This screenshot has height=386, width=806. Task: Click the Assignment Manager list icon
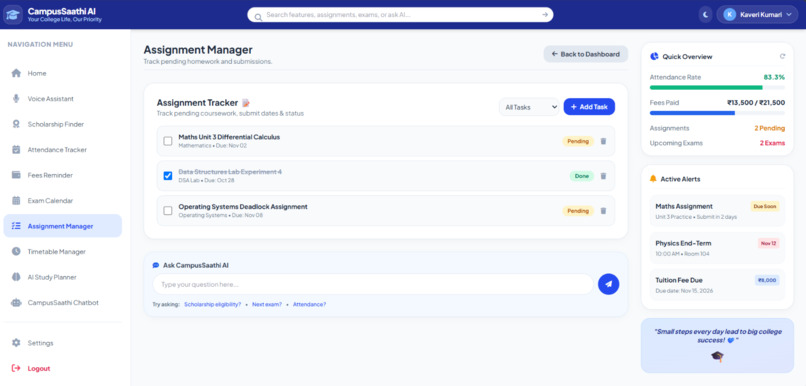click(16, 226)
